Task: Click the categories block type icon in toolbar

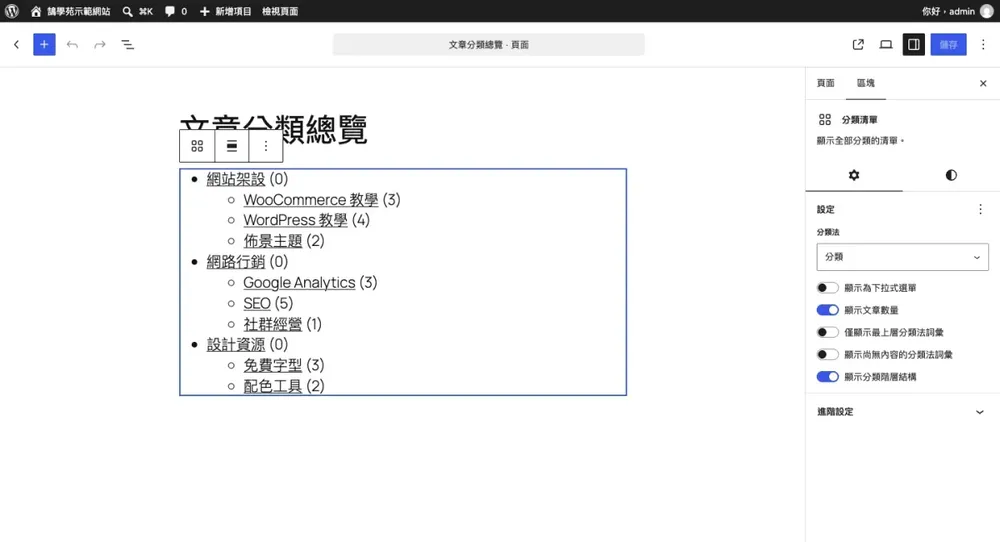Action: click(197, 146)
